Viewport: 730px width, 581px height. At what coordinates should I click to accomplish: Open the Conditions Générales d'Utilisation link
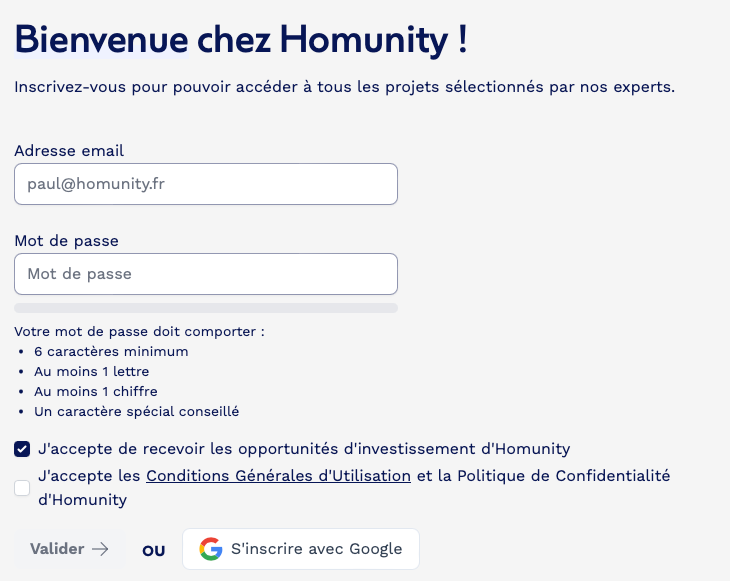click(278, 476)
